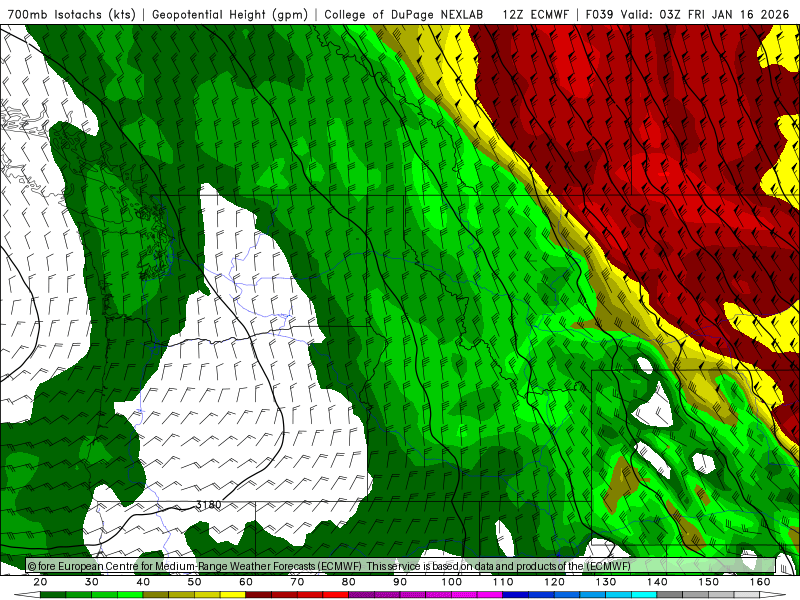Click the '140' value on the color scale
This screenshot has width=800, height=600.
(x=657, y=582)
